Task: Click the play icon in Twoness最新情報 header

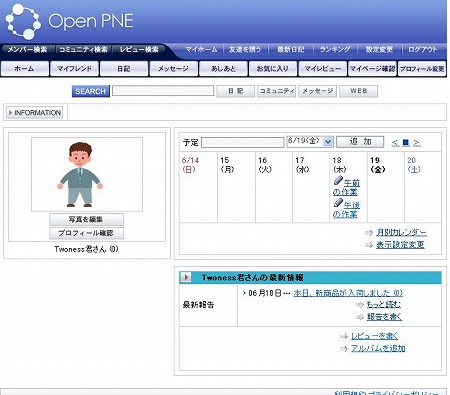Action: pyautogui.click(x=186, y=277)
